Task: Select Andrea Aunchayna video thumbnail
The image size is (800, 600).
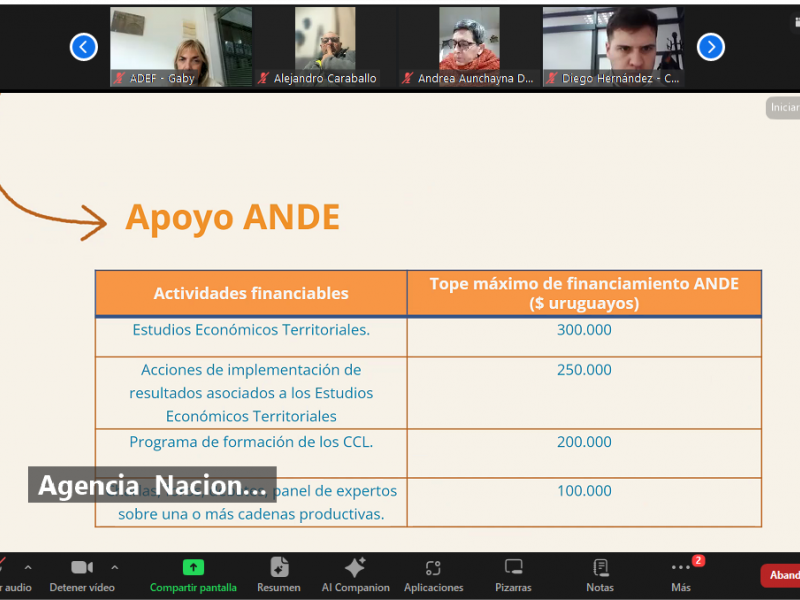Action: 469,47
